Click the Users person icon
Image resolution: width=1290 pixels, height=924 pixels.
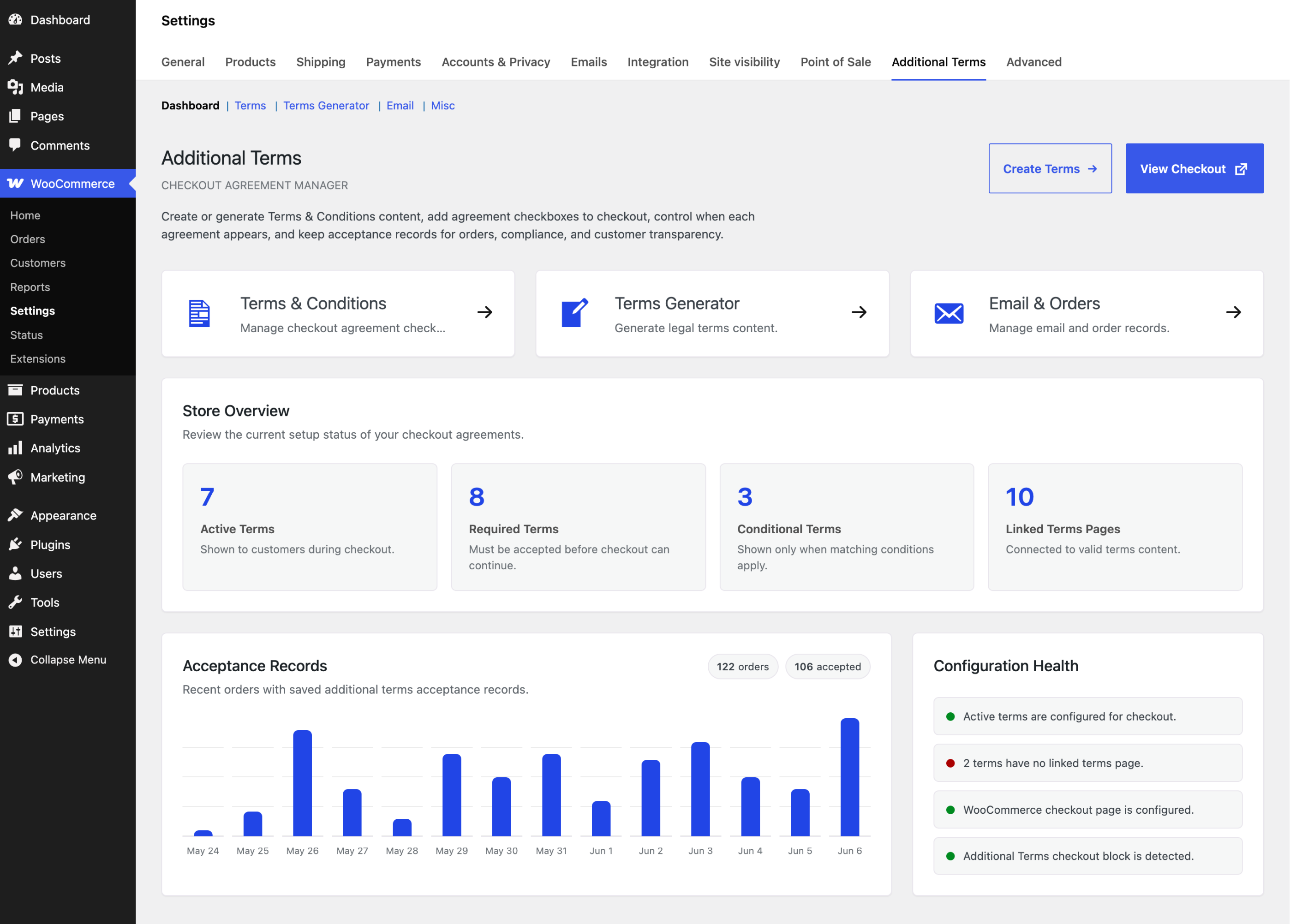(15, 573)
